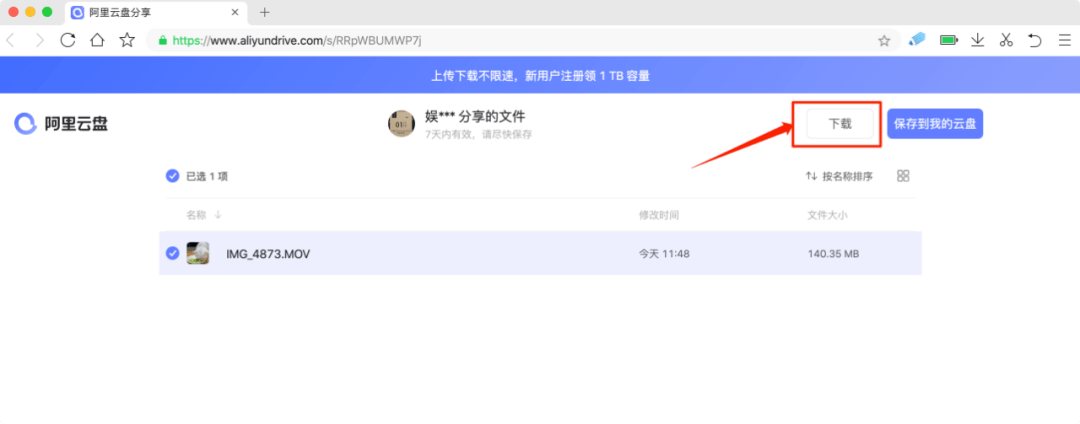Switch to grid view icon
This screenshot has width=1080, height=424.
903,176
